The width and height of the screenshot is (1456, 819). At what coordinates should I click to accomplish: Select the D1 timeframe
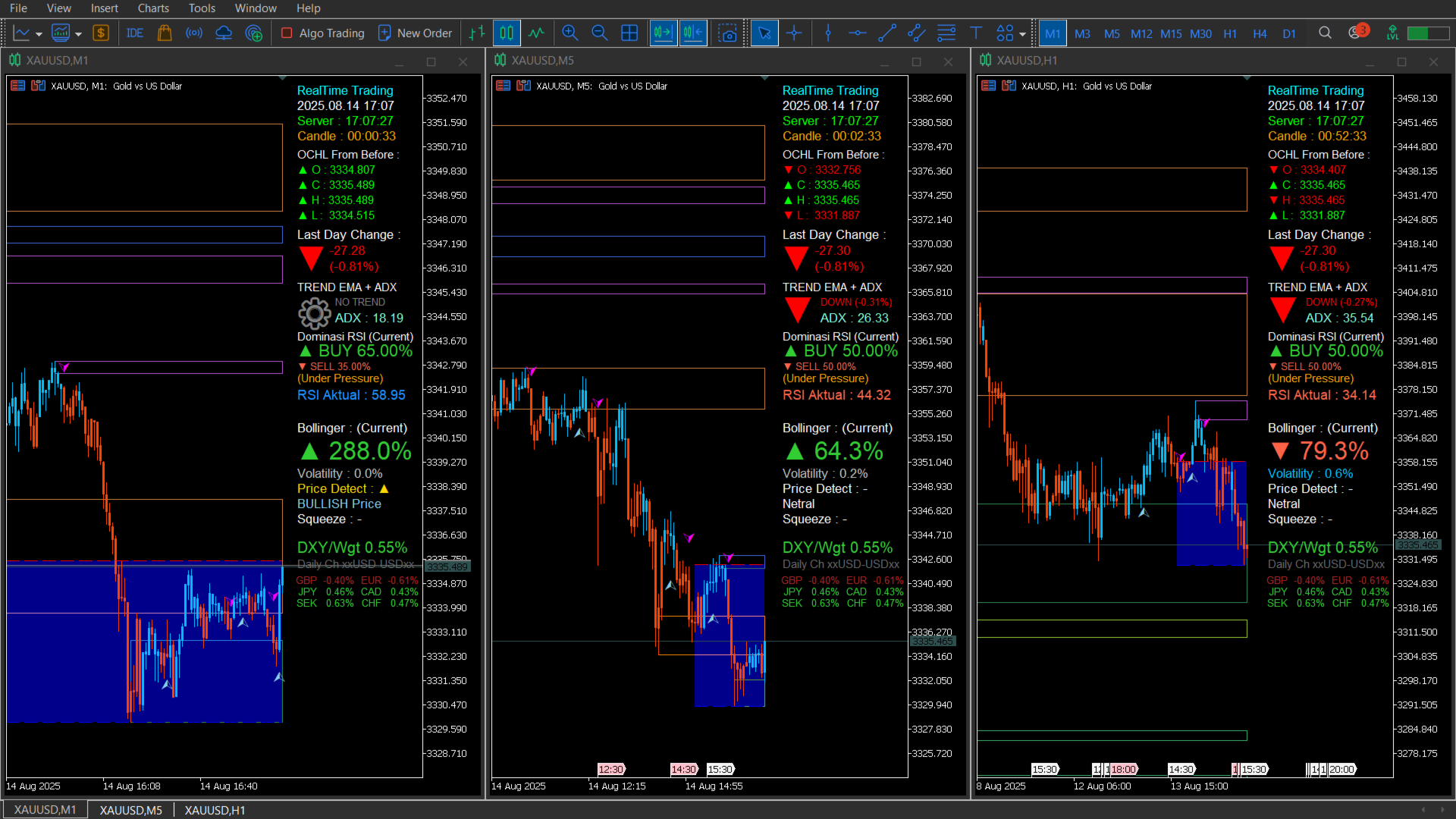click(1289, 34)
